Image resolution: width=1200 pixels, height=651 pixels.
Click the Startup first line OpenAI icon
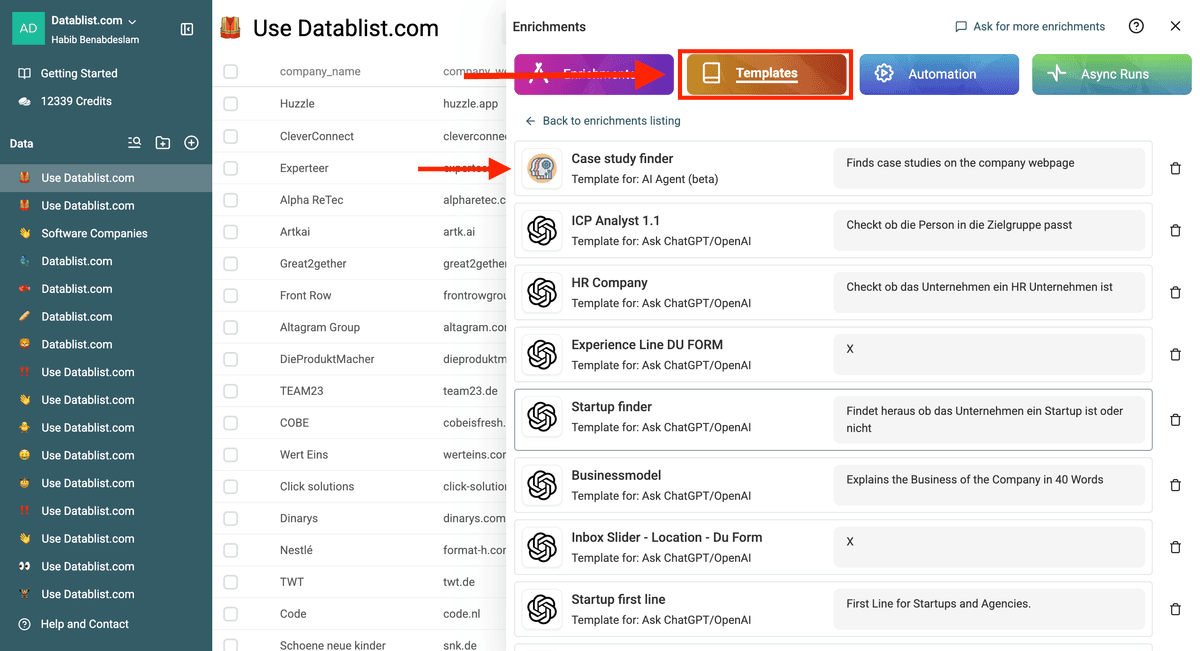click(542, 610)
